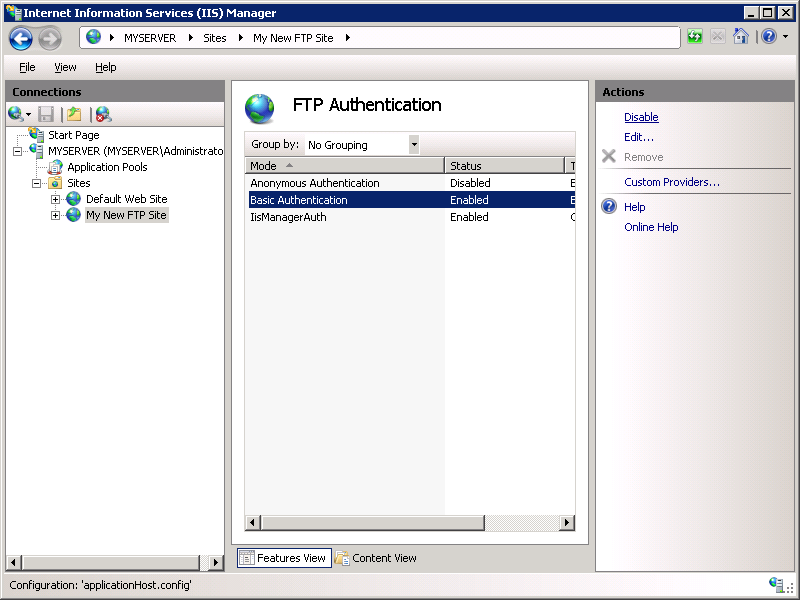Click the Disable link in Actions pane
This screenshot has width=800, height=600.
(x=640, y=117)
